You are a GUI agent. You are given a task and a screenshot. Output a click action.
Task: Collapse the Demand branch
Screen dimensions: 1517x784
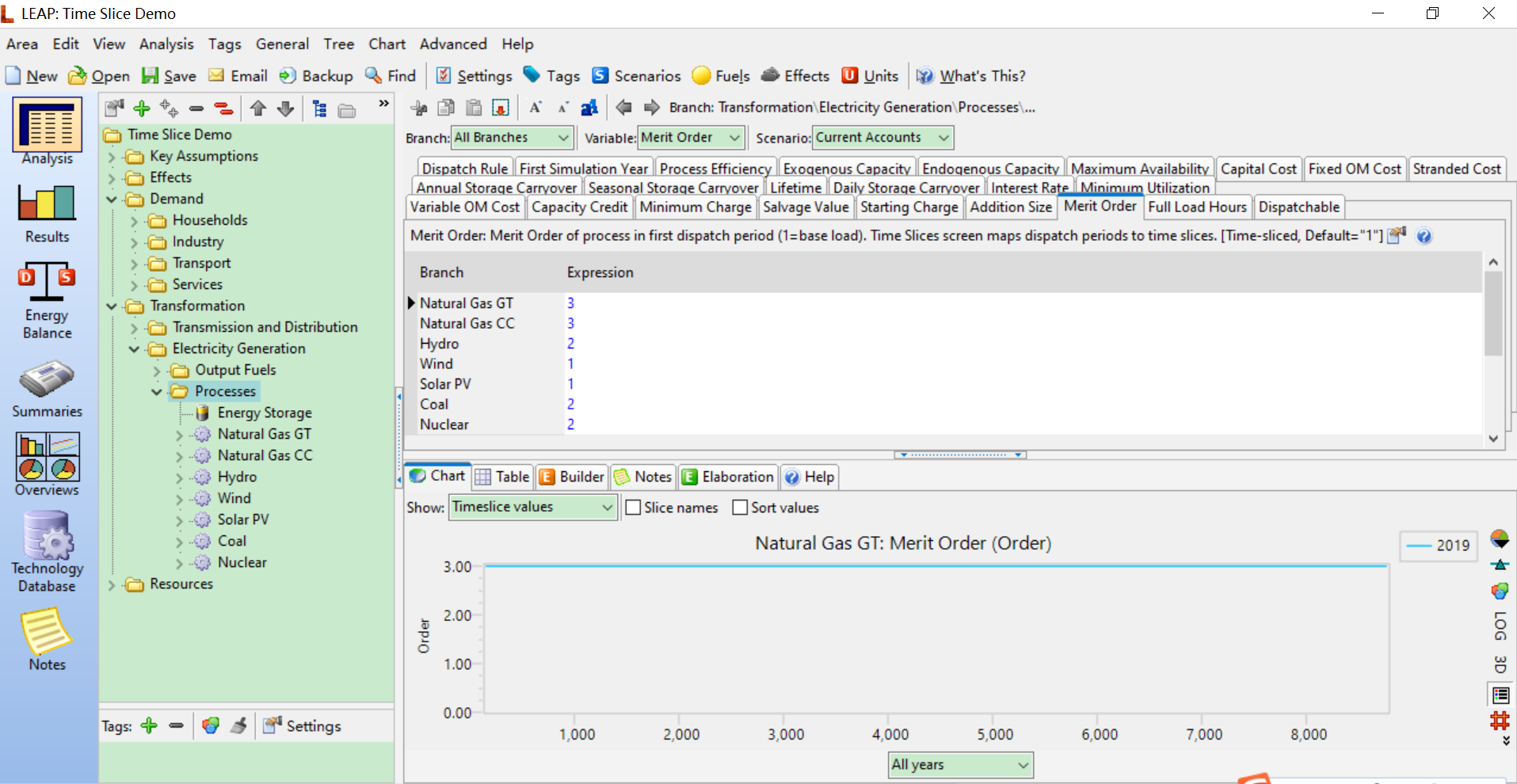pyautogui.click(x=112, y=199)
